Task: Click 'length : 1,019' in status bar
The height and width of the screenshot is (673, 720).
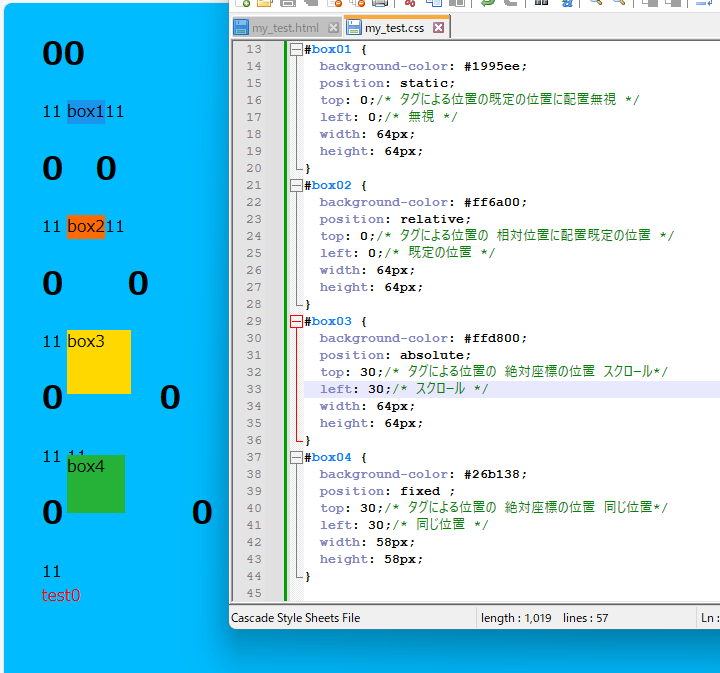Action: coord(516,618)
